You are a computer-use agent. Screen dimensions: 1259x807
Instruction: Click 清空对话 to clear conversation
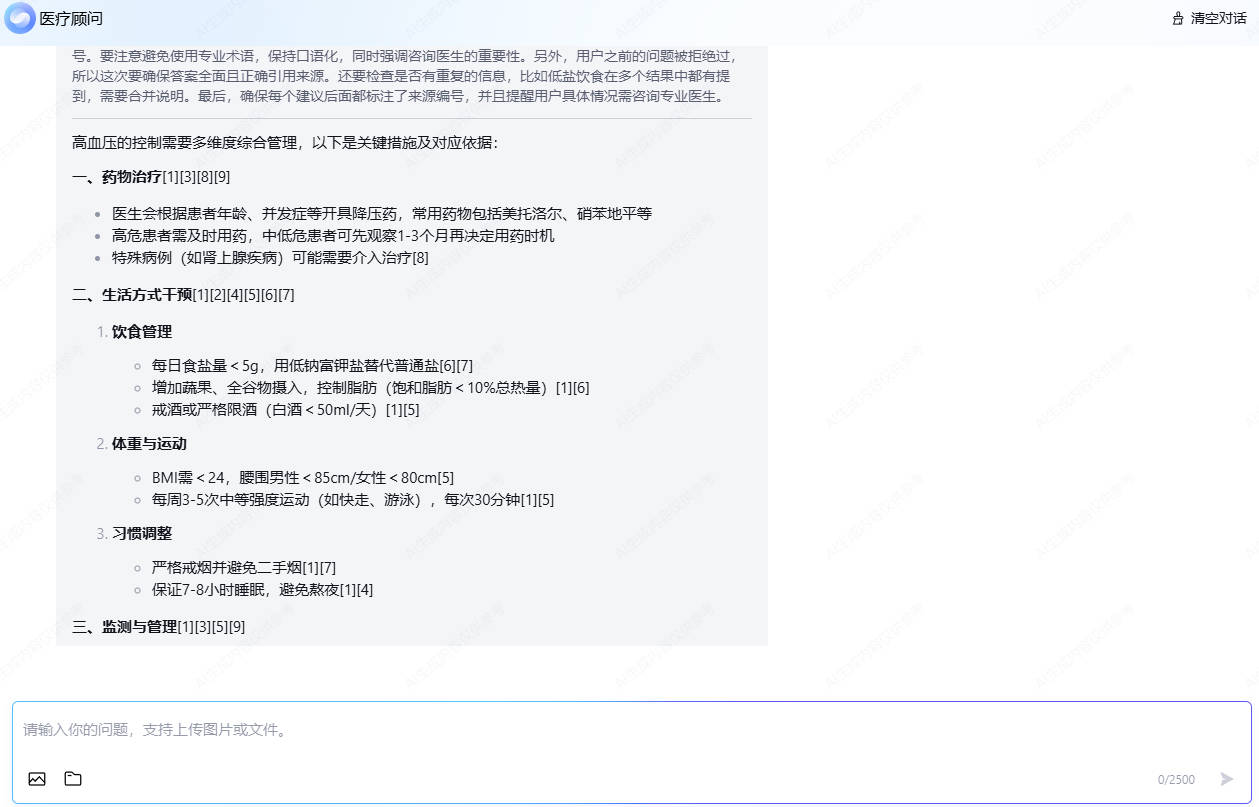(1218, 18)
